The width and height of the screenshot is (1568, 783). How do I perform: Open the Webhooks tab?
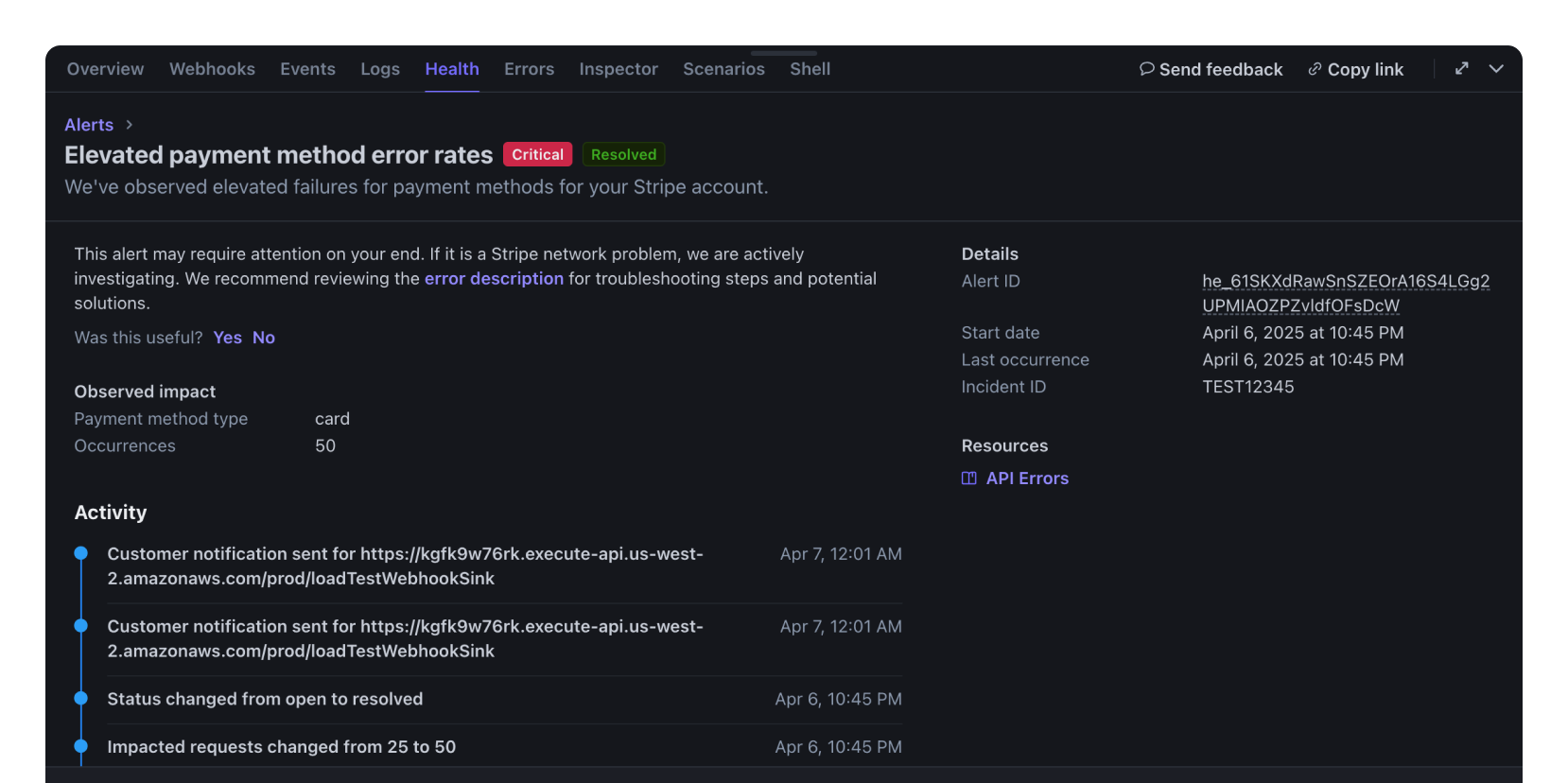click(212, 69)
